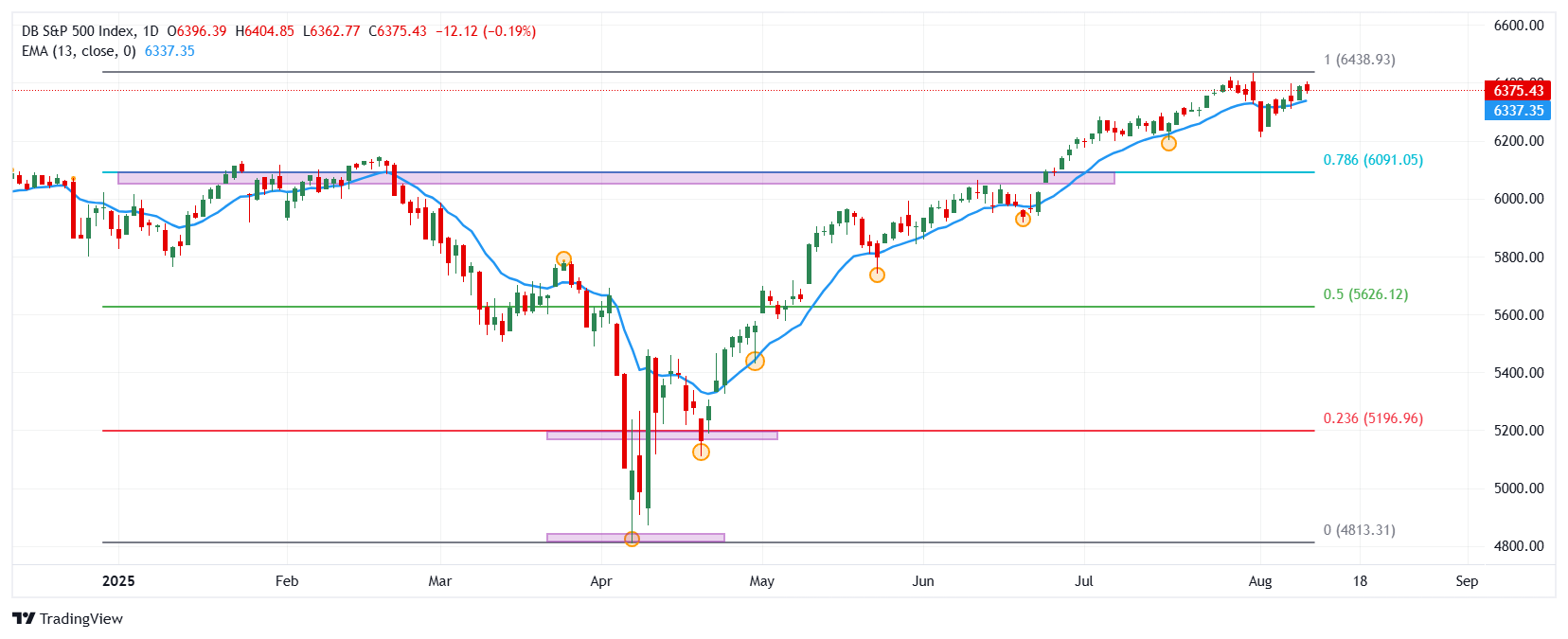Image resolution: width=1568 pixels, height=639 pixels.
Task: Click Fibonacci label 0.5 (5626.12)
Action: pyautogui.click(x=1365, y=294)
